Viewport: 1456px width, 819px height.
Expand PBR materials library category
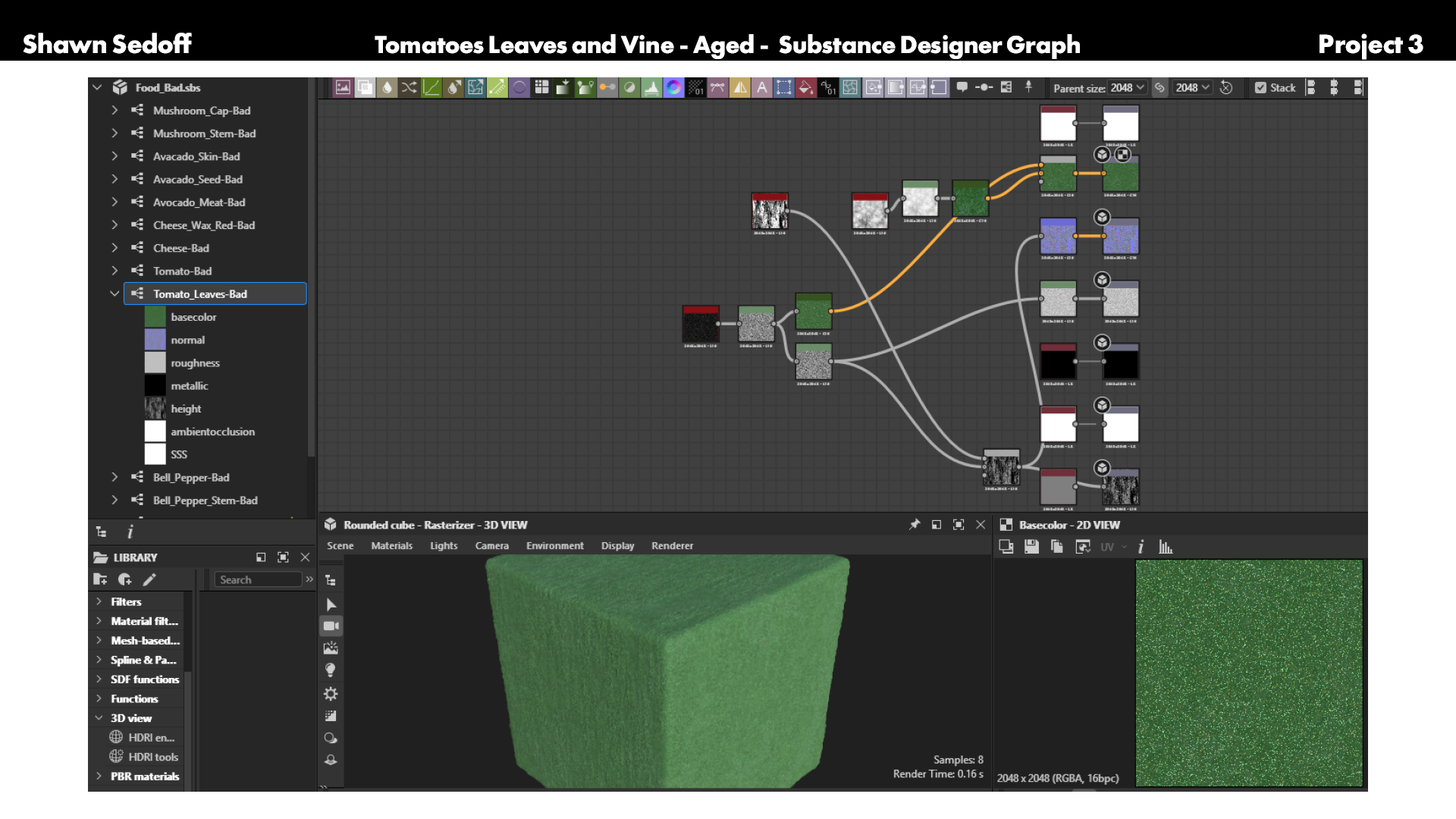[x=99, y=776]
